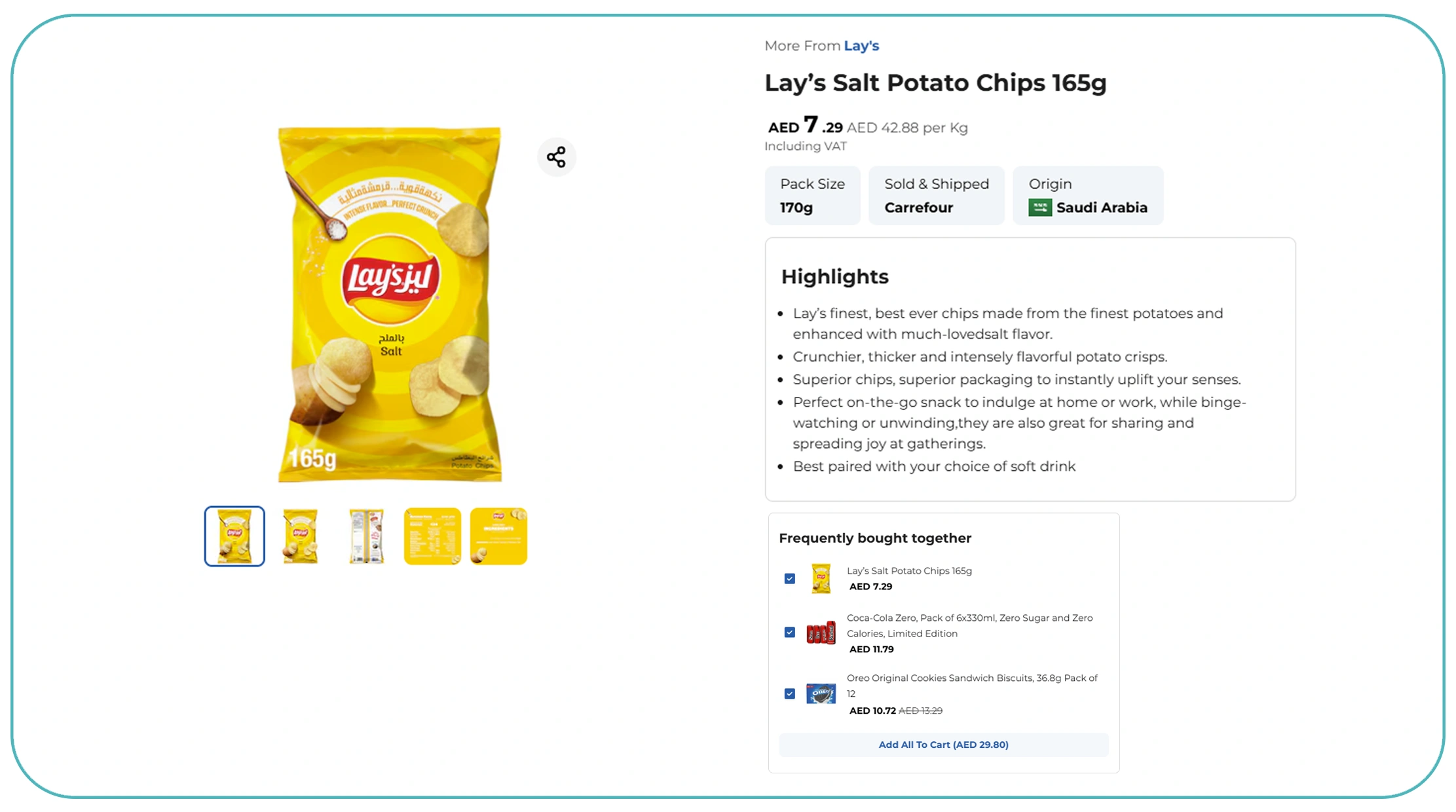Click the Saudi Arabia flag icon
The width and height of the screenshot is (1456, 812).
coord(1040,207)
